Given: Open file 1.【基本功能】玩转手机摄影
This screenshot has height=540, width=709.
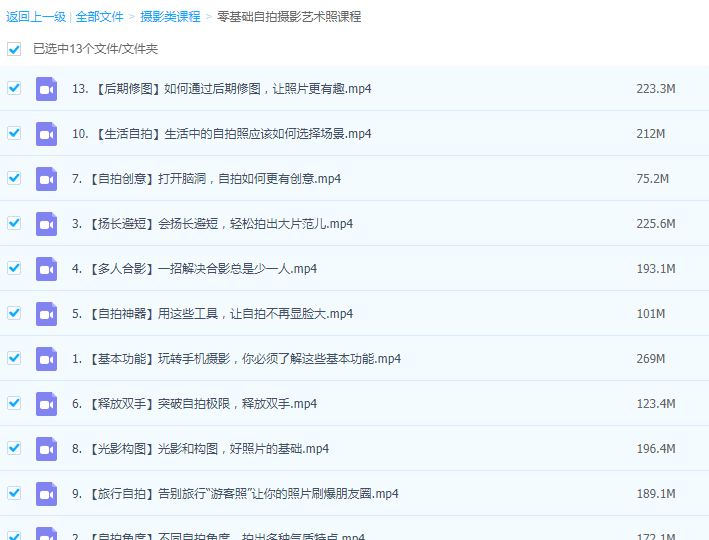Looking at the screenshot, I should [x=236, y=359].
